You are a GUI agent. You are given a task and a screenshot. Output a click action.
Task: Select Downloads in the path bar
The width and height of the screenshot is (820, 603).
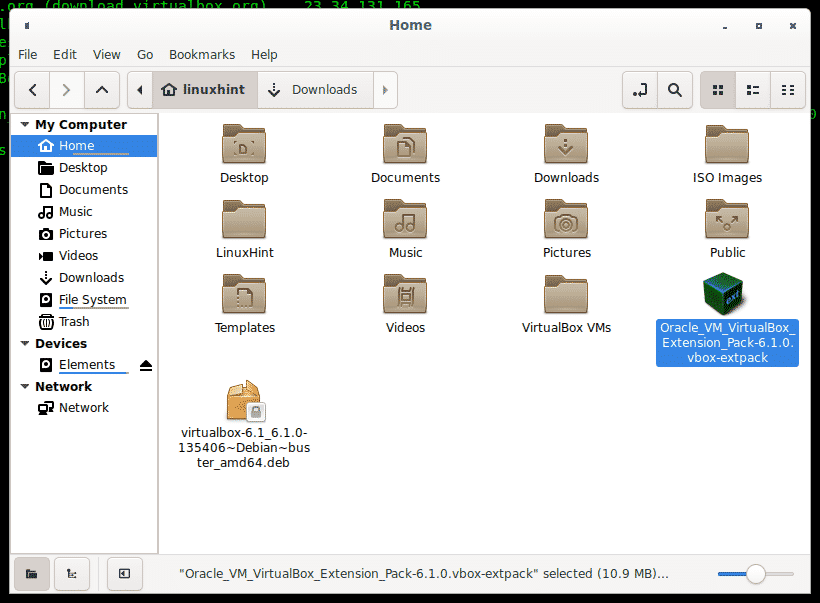[315, 90]
